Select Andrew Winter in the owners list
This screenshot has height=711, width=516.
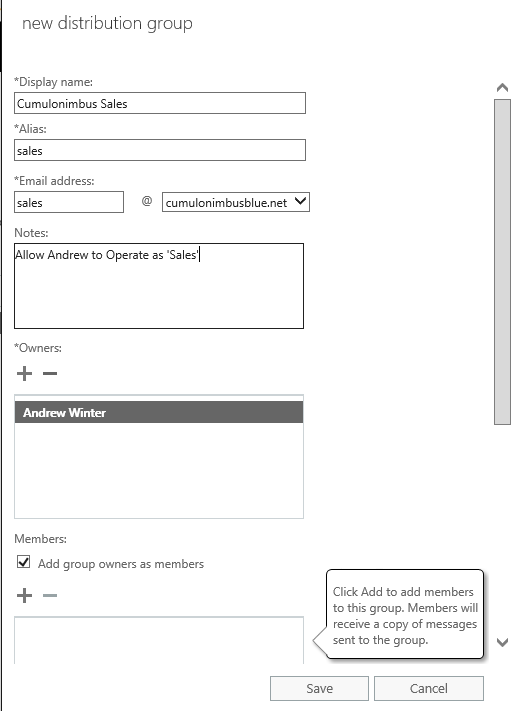coord(159,412)
